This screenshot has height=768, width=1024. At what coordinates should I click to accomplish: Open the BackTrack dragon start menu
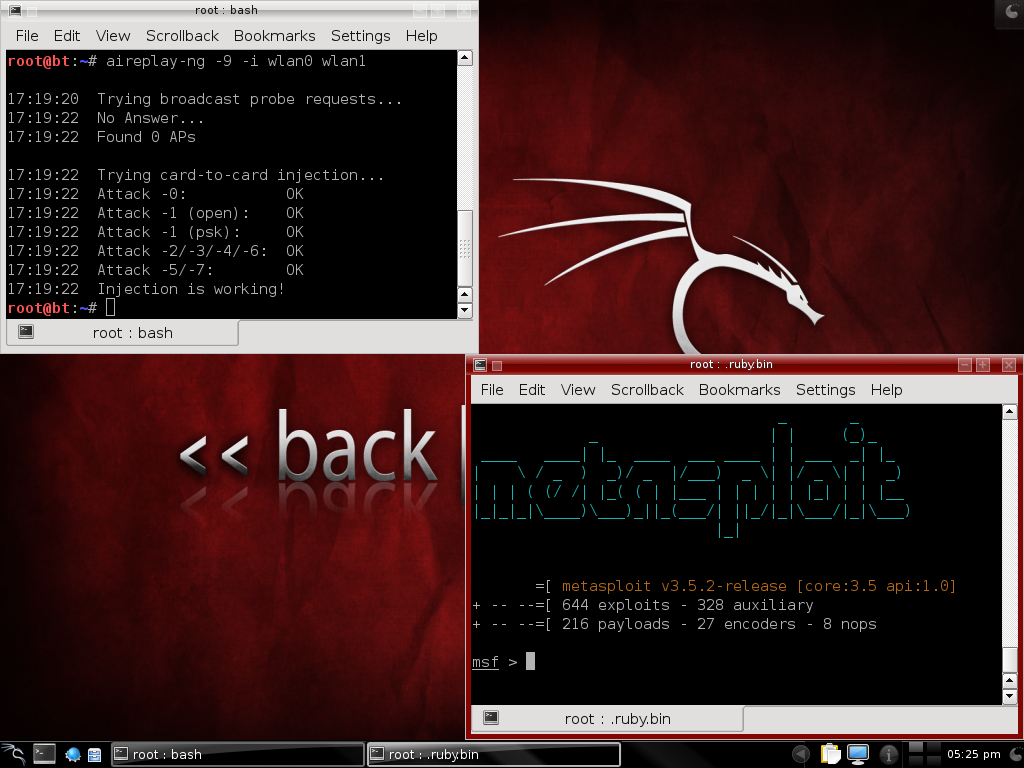13,754
